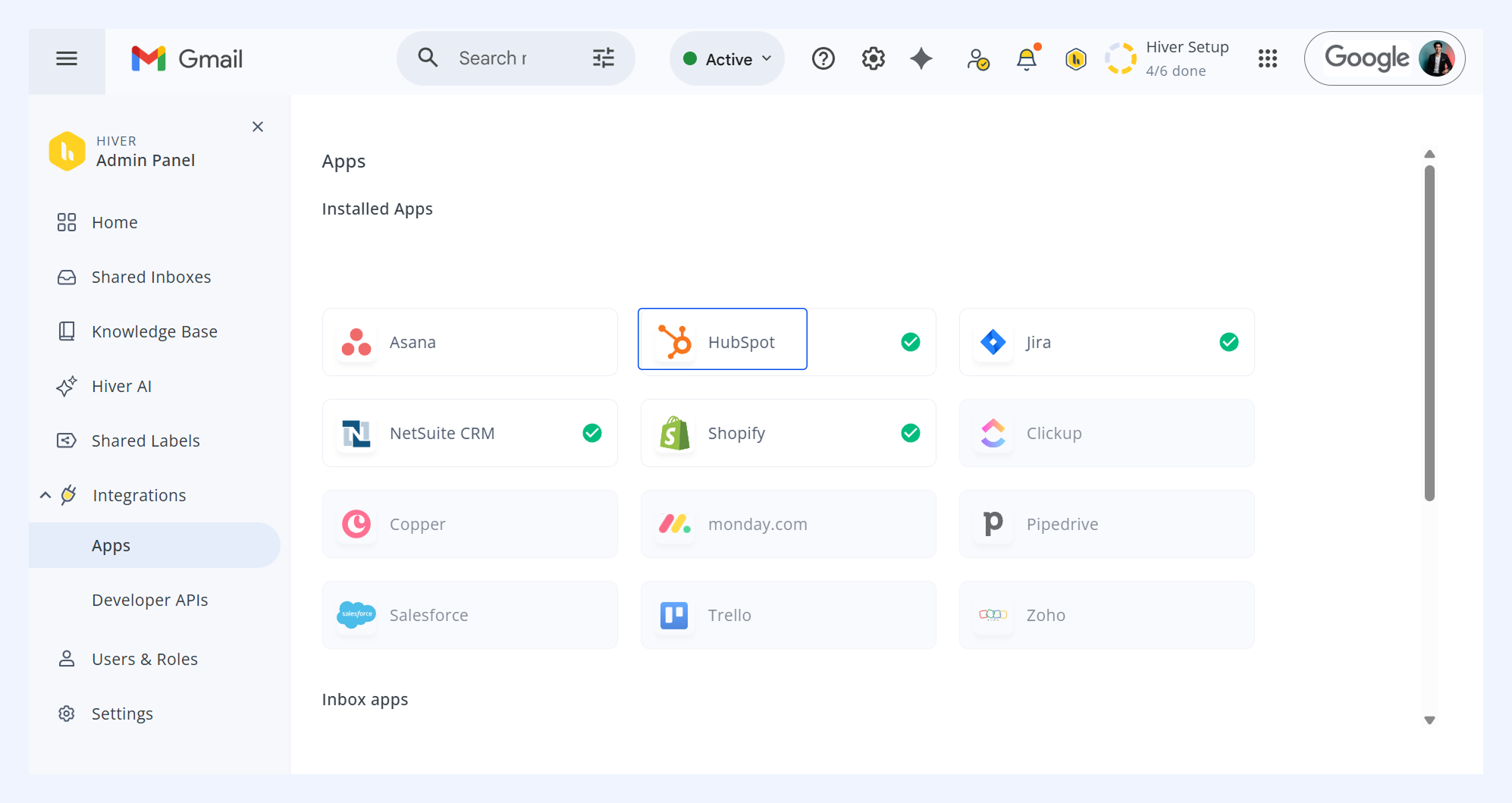Open Gmail settings gear icon

point(874,58)
